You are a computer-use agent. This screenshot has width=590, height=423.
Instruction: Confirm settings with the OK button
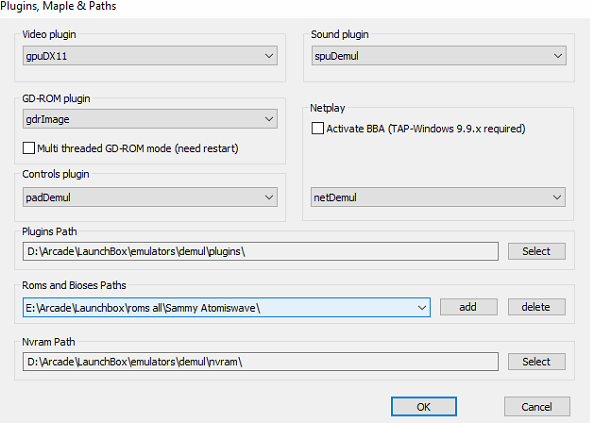pyautogui.click(x=424, y=406)
